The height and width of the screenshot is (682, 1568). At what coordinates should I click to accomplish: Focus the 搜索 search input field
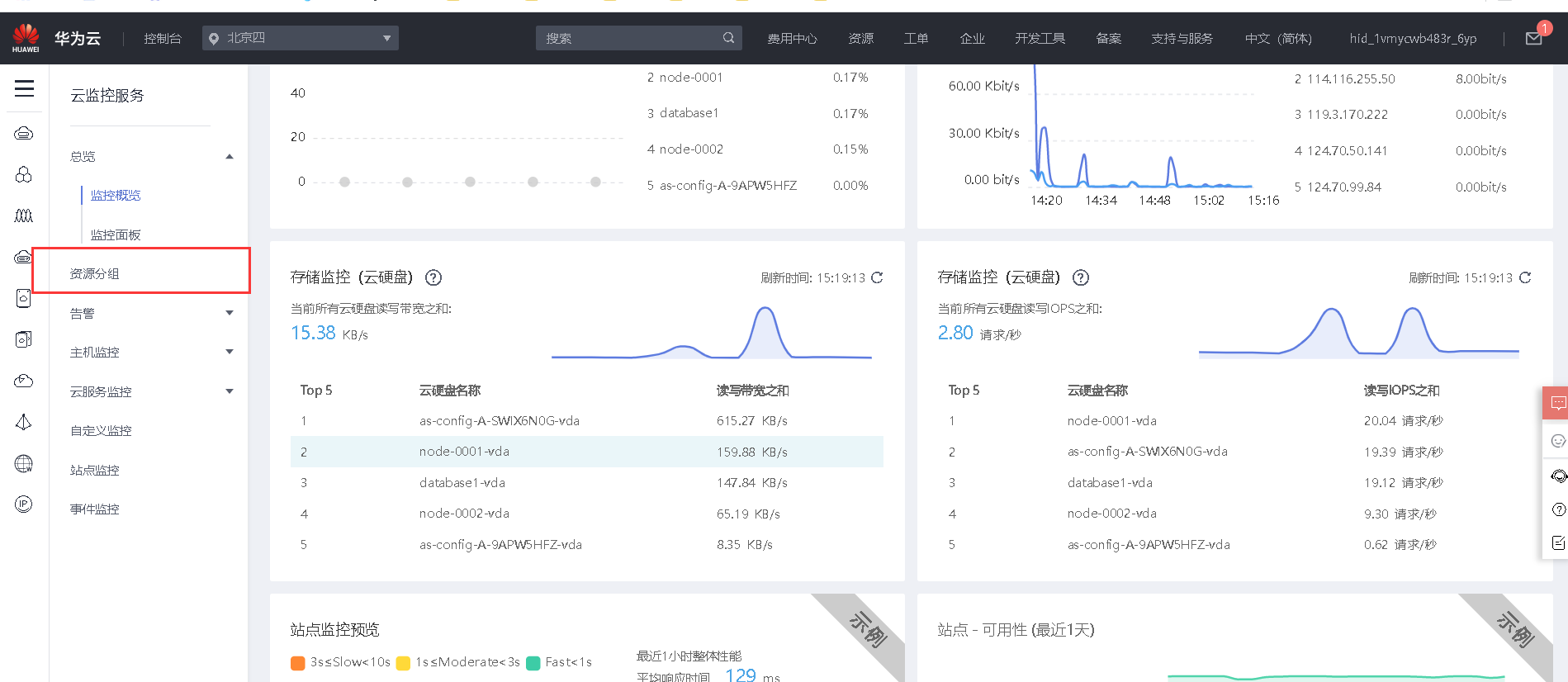[638, 38]
